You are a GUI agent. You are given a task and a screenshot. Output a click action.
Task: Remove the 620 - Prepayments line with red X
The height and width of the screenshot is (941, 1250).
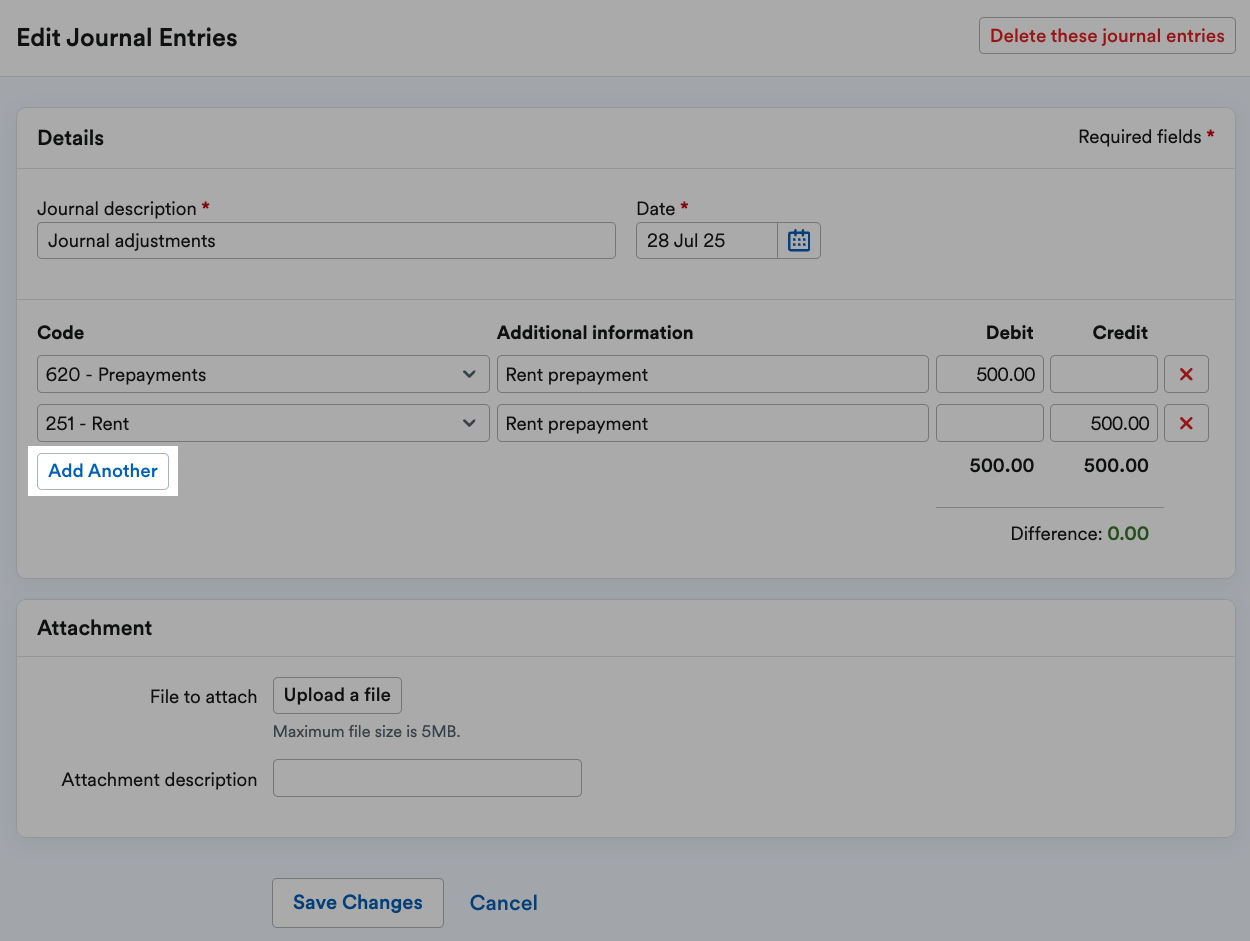1186,373
